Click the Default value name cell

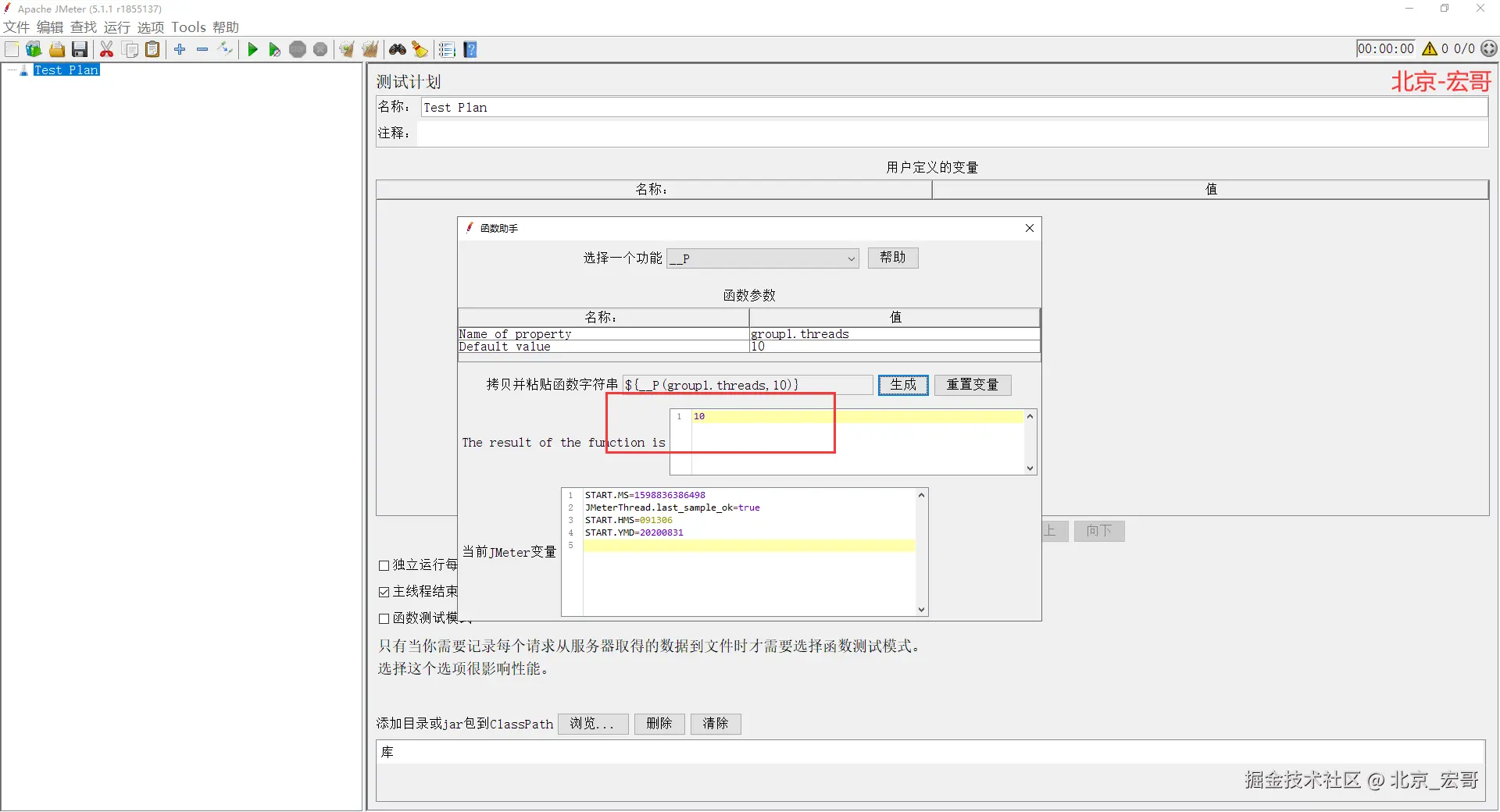coord(603,347)
